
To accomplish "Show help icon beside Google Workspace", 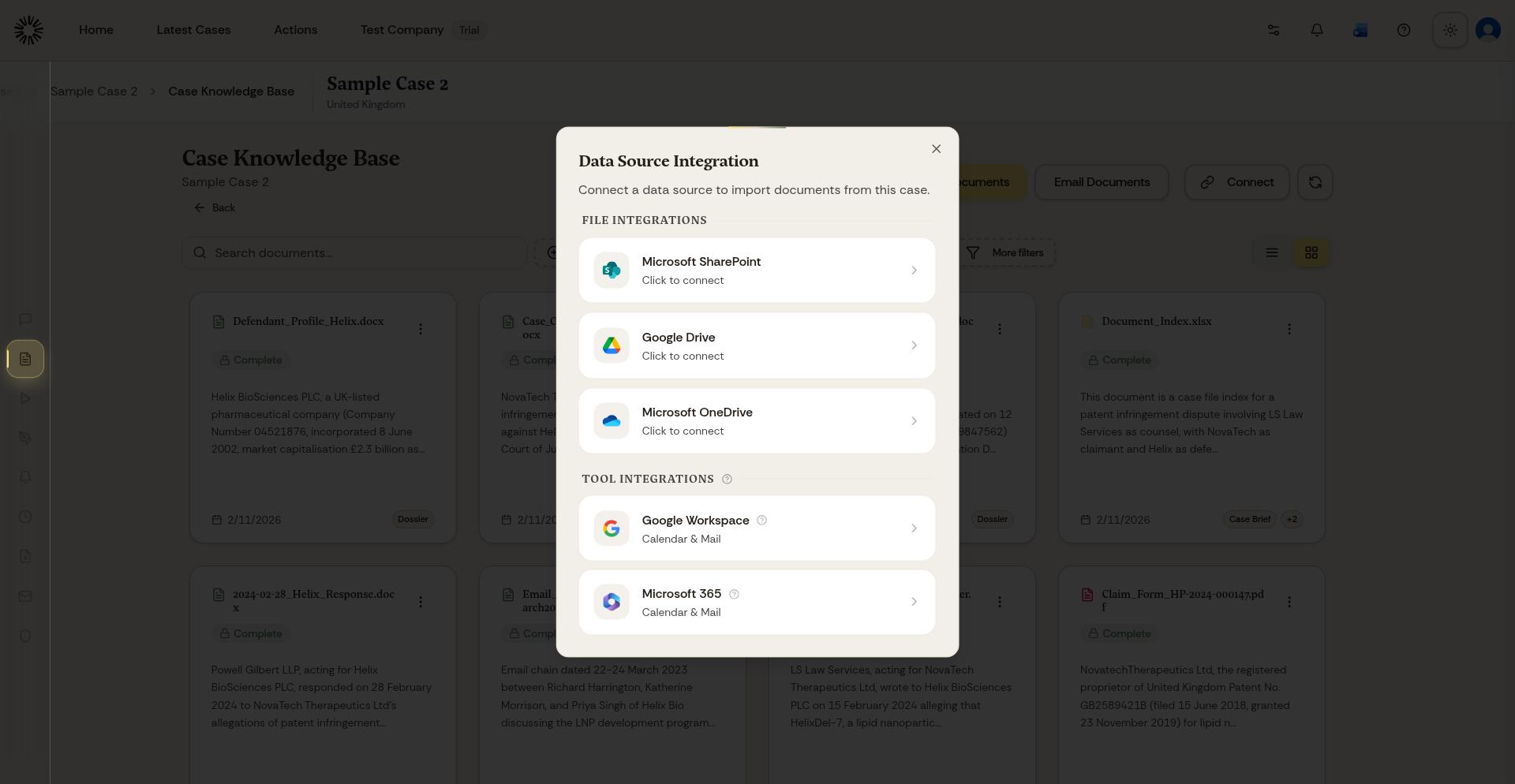I will tap(761, 520).
